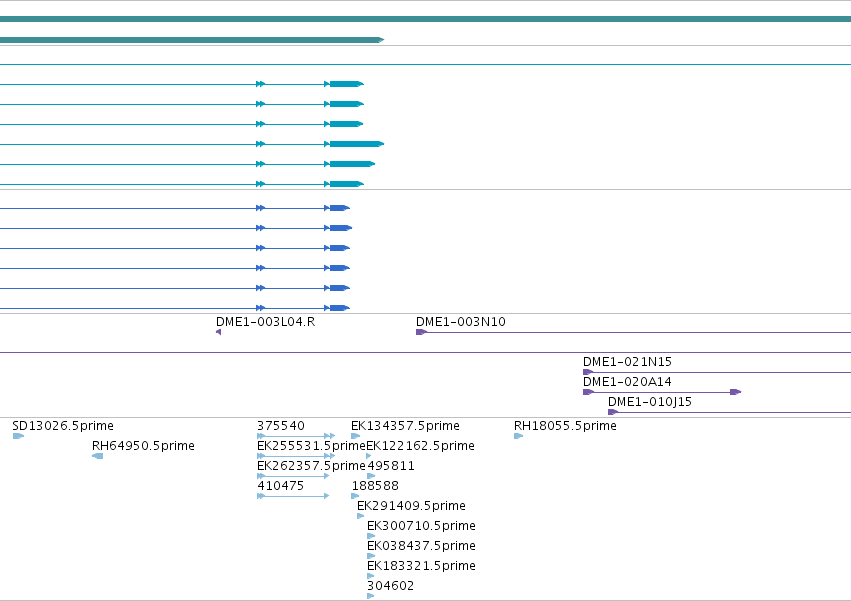The width and height of the screenshot is (851, 601).
Task: Click the EK183321.5prime label
Action: (421, 566)
